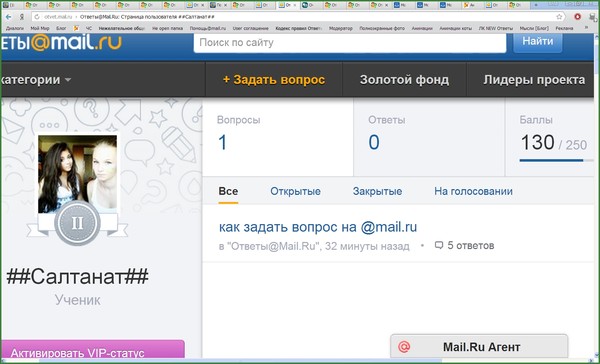Open the Мой Мир bookmark

[40, 28]
